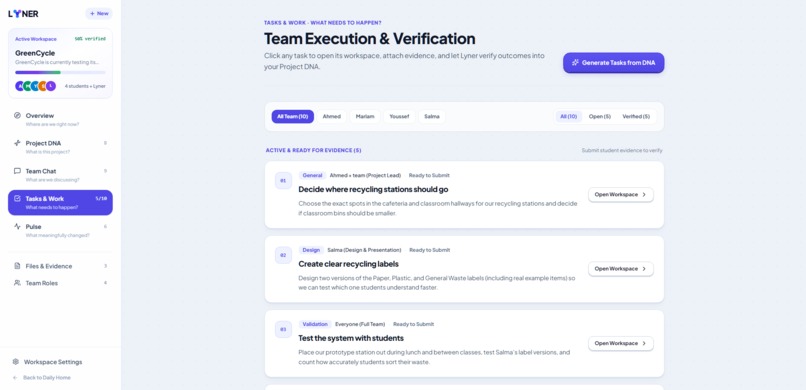Open Team Chat speech bubble icon

[x=17, y=171]
